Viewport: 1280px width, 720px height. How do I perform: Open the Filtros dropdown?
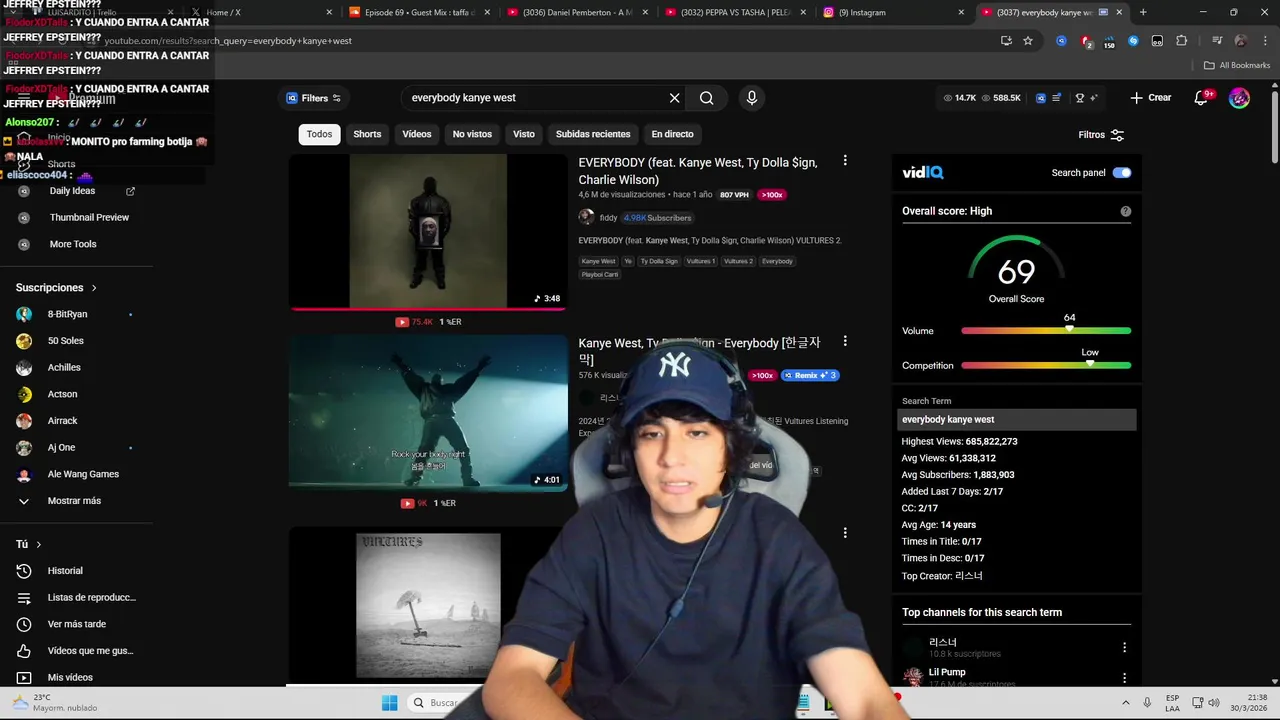1101,135
